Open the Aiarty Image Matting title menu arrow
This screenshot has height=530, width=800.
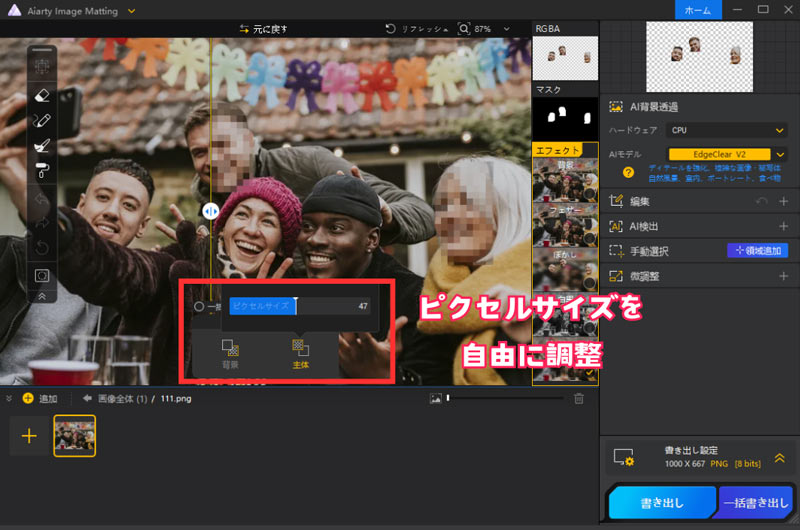(x=132, y=11)
